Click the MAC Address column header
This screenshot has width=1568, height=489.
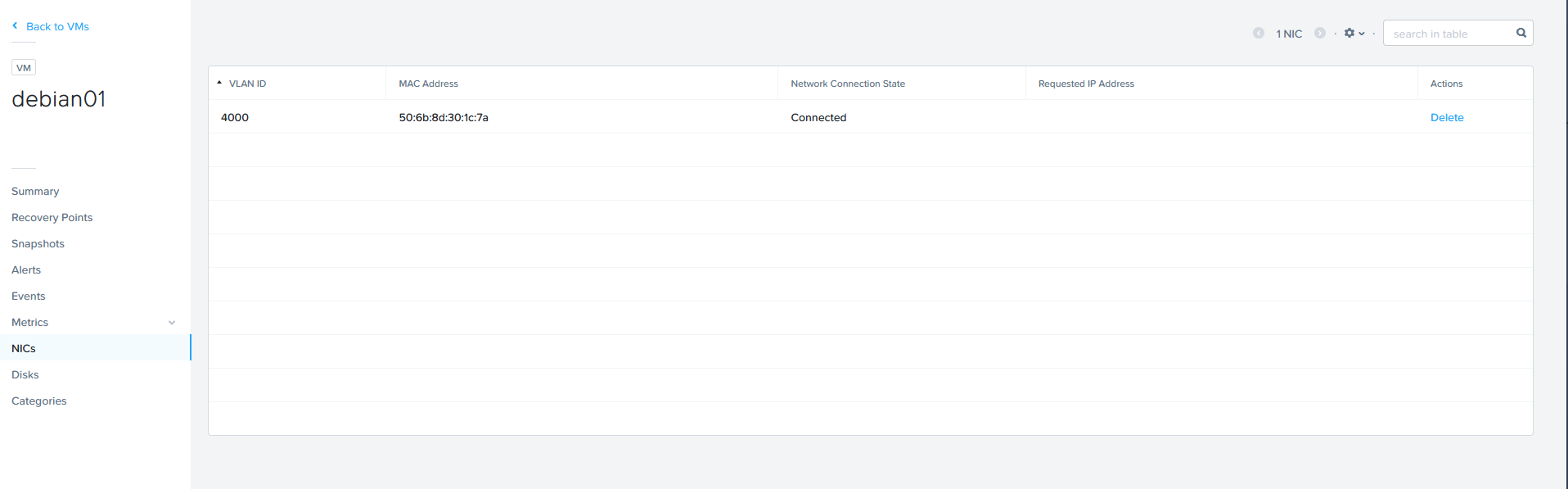pyautogui.click(x=428, y=84)
